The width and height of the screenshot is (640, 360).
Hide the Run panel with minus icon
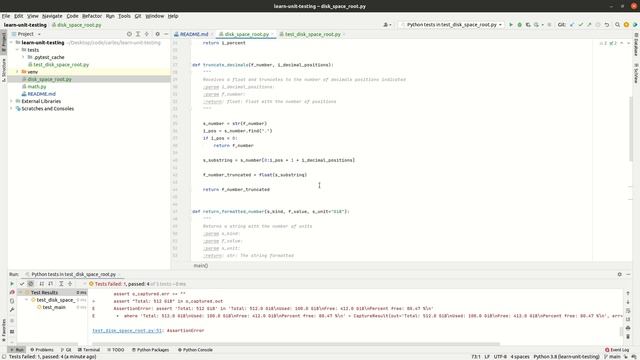tap(628, 274)
